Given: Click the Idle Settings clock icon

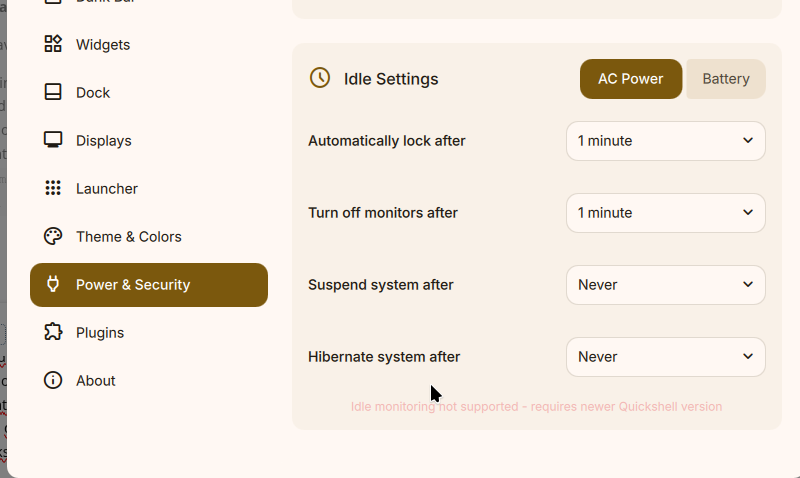Looking at the screenshot, I should [320, 78].
